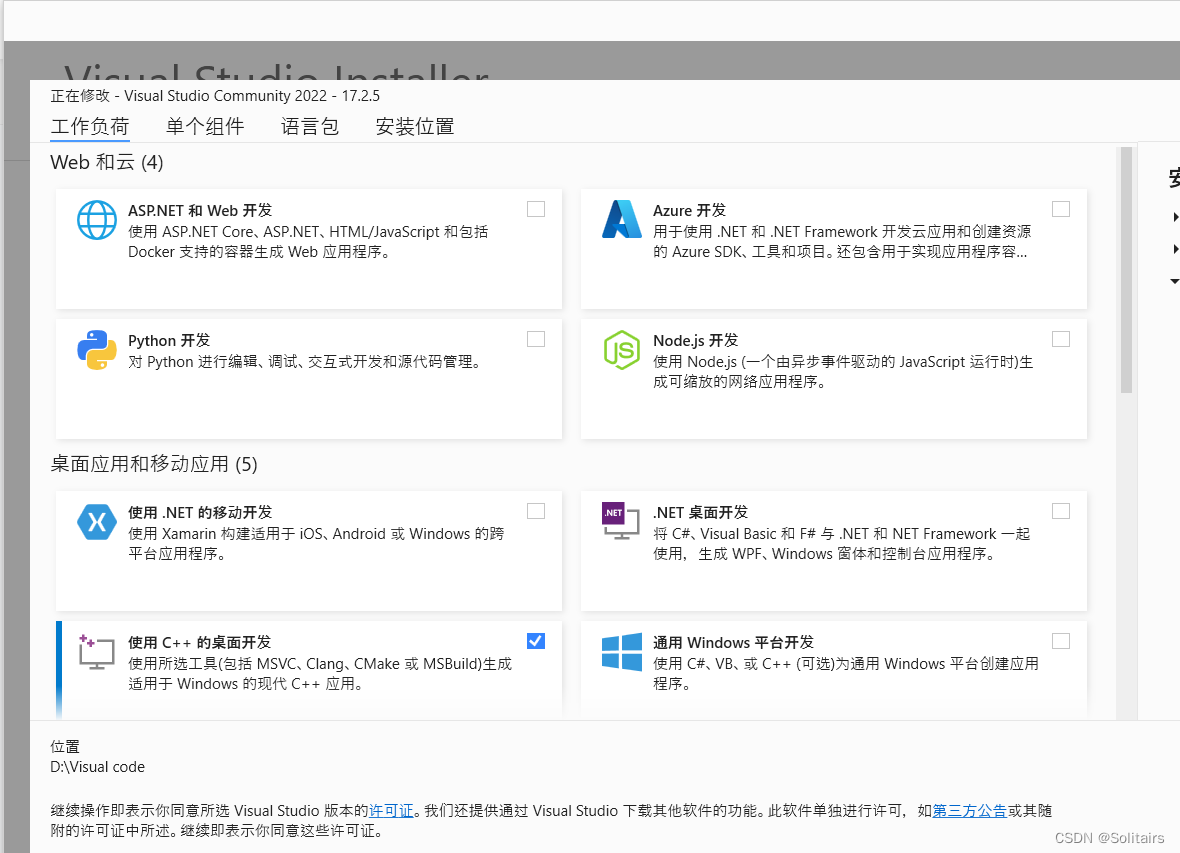Click the Web 和云 (4) section heading
1180x853 pixels.
click(x=107, y=163)
